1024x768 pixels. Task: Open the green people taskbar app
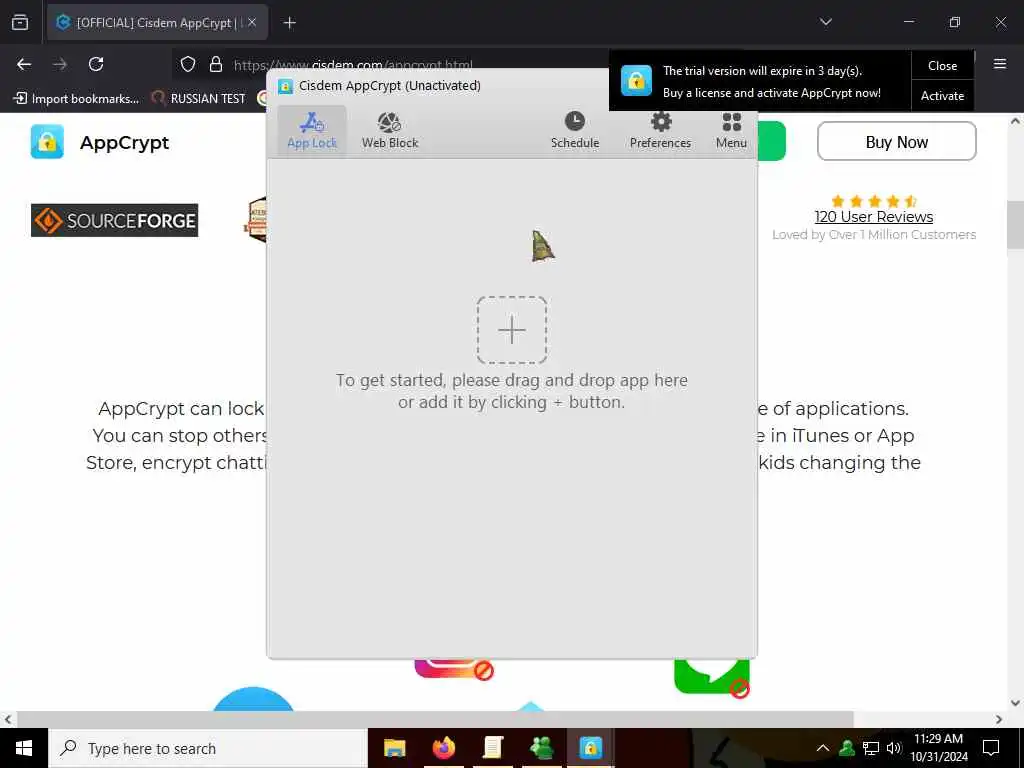click(x=541, y=748)
